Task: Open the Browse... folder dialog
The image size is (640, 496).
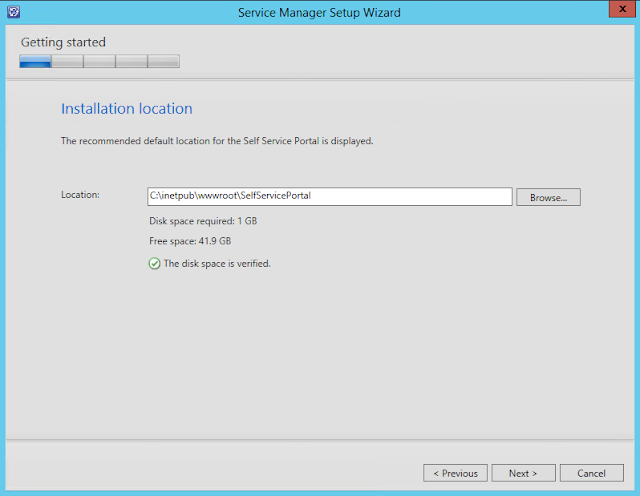Action: coord(548,197)
